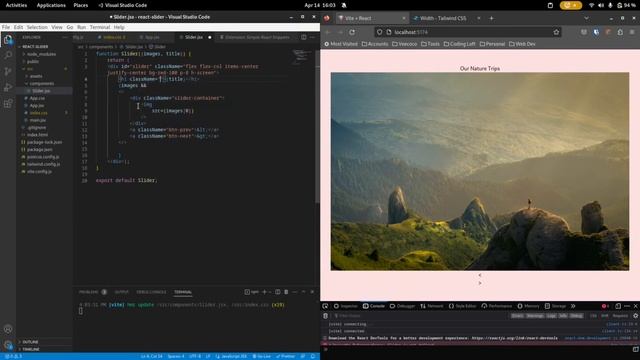Add a new terminal with plus icon
Viewport: 640px width, 360px height.
[x=264, y=292]
